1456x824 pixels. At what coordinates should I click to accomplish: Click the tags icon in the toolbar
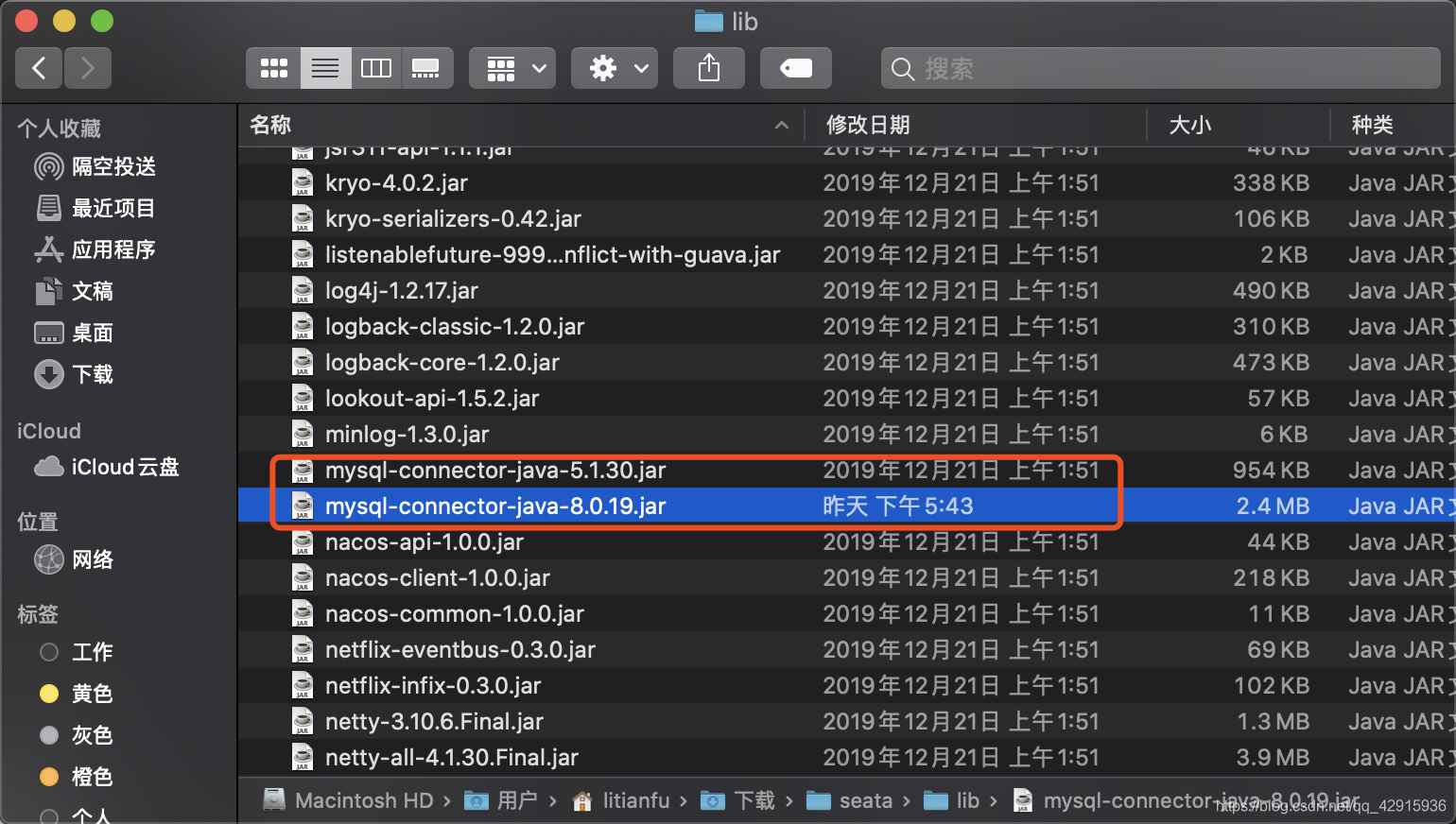pyautogui.click(x=795, y=67)
